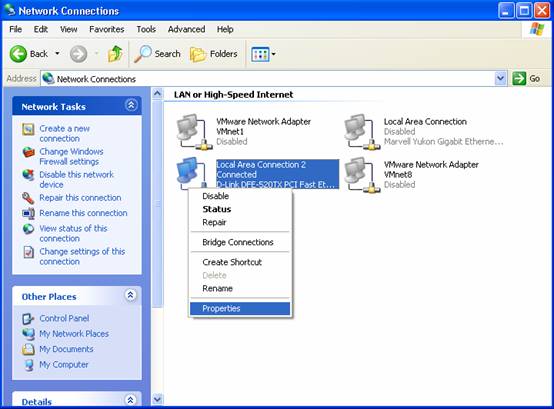
Task: Click View status of this connection
Action: pos(73,233)
